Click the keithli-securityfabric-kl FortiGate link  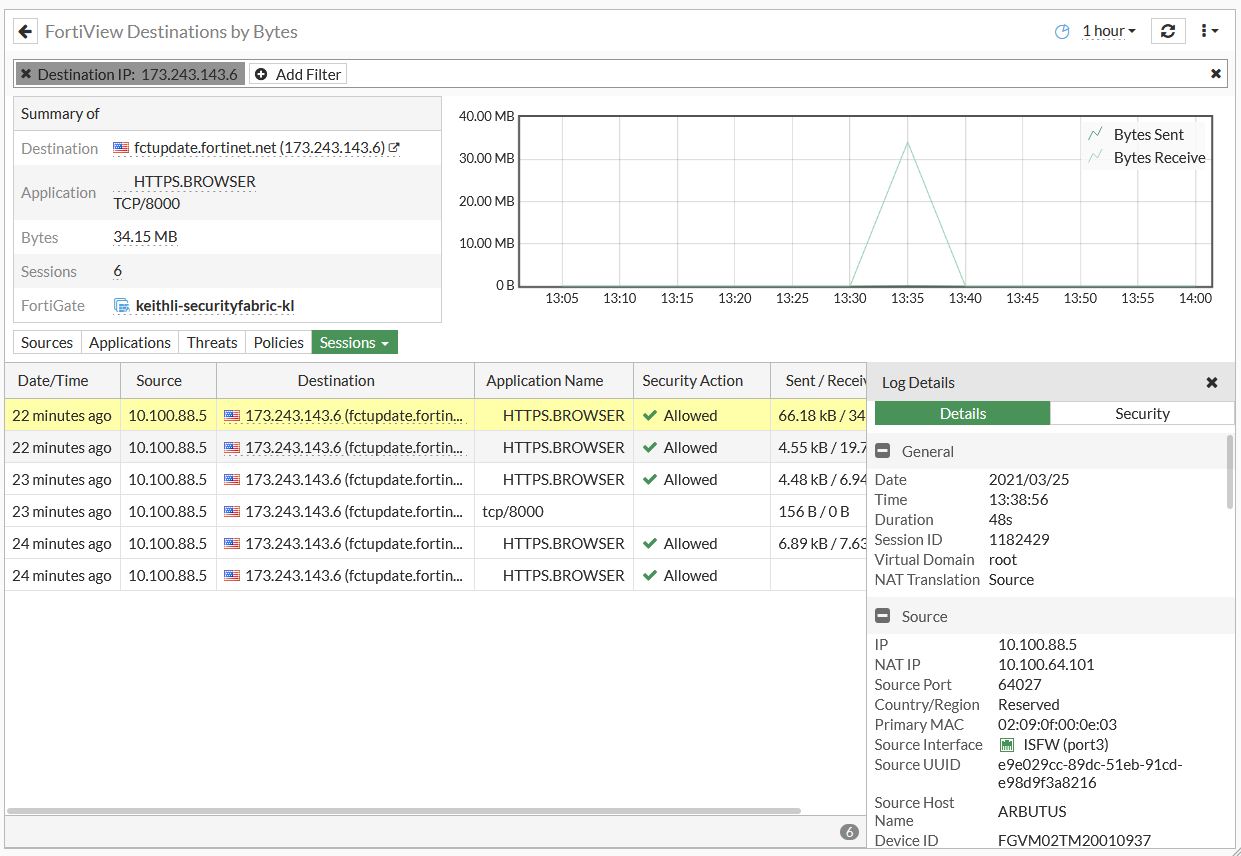(214, 306)
